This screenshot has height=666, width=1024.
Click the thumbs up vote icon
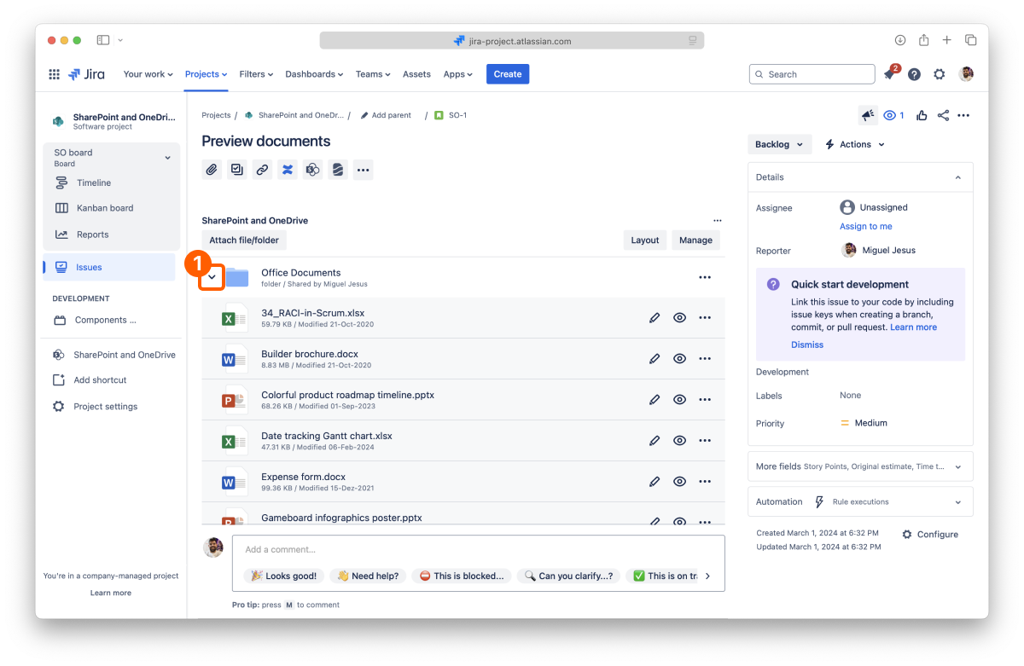point(921,116)
